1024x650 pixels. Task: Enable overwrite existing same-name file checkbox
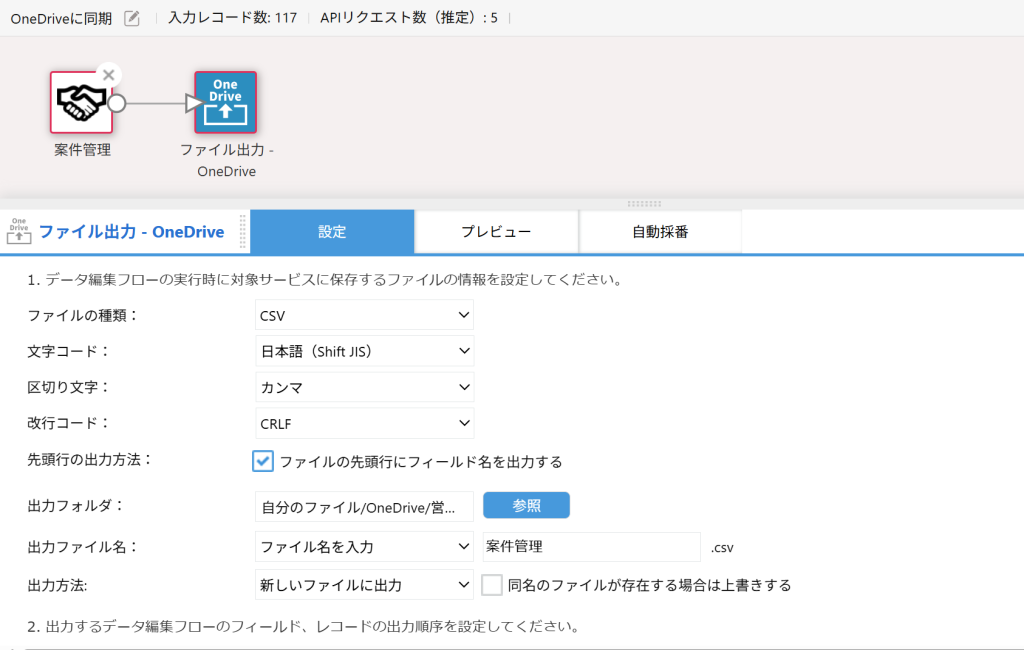point(492,585)
